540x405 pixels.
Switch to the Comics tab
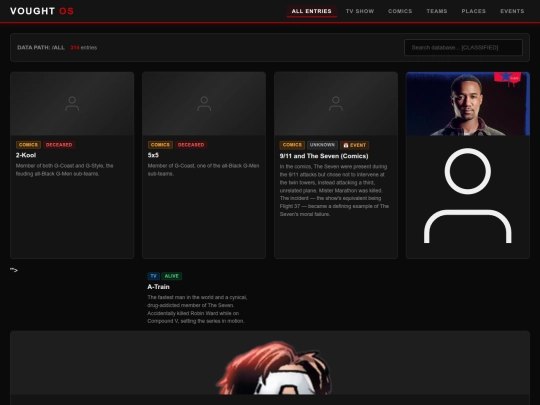point(400,11)
